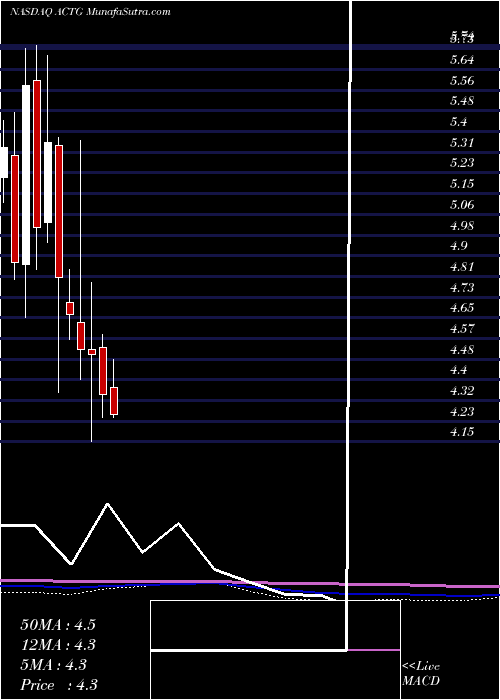Click the 5.15 price axis label
Image resolution: width=500 pixels, height=700 pixels.
(x=462, y=184)
